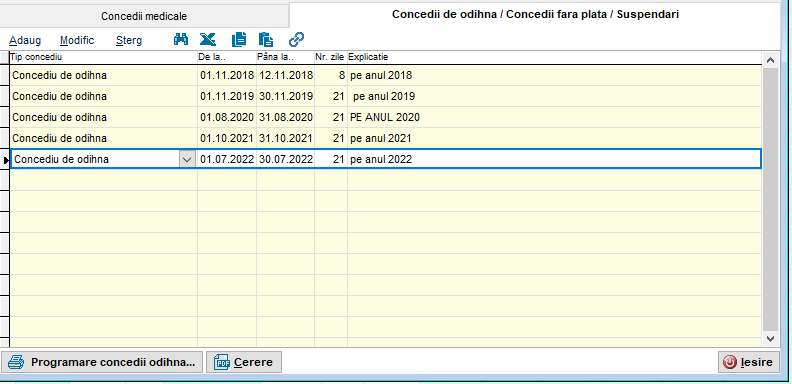Click the Explicatie column header

coord(554,57)
